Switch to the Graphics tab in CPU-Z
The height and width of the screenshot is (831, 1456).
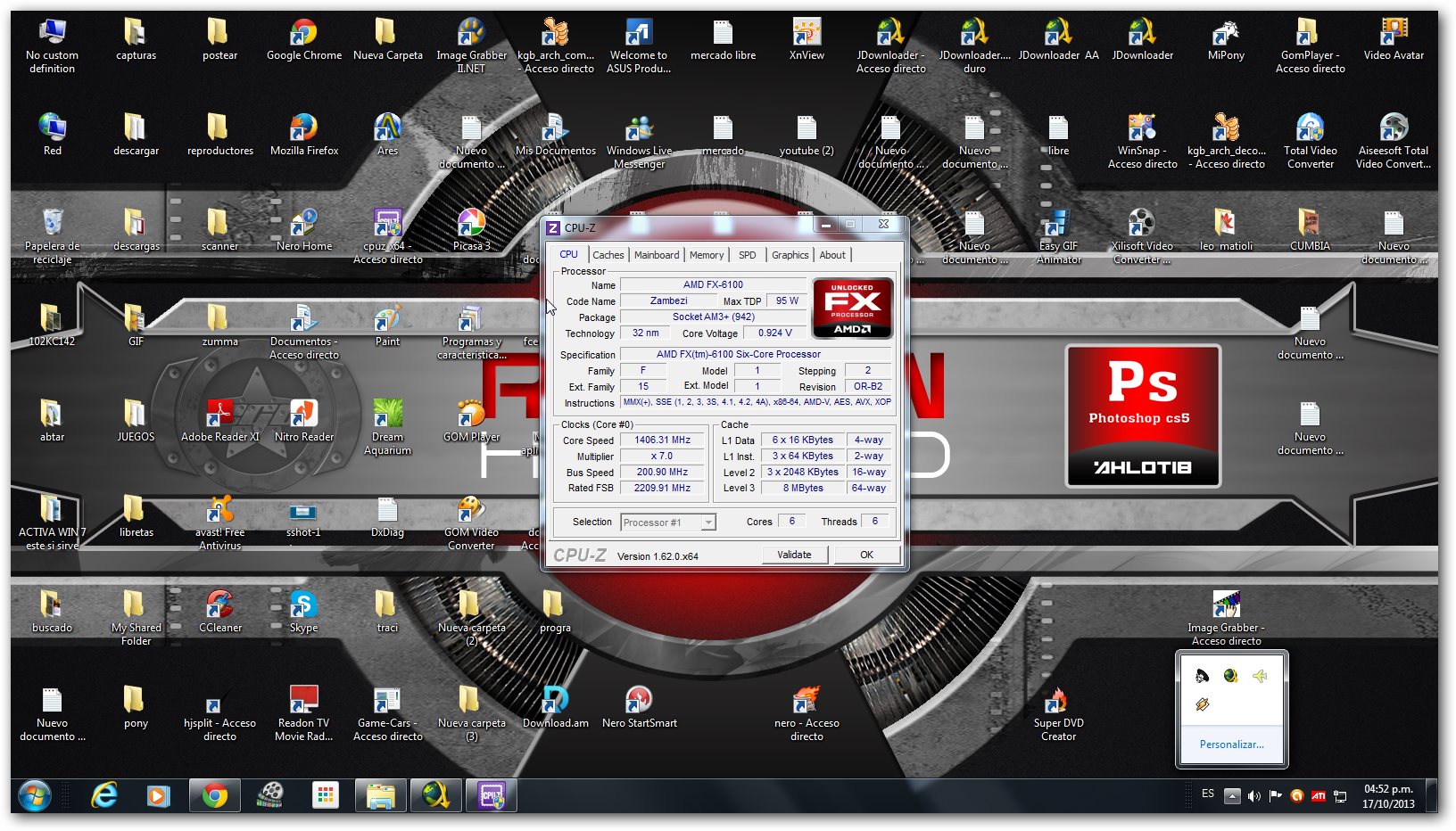tap(790, 255)
